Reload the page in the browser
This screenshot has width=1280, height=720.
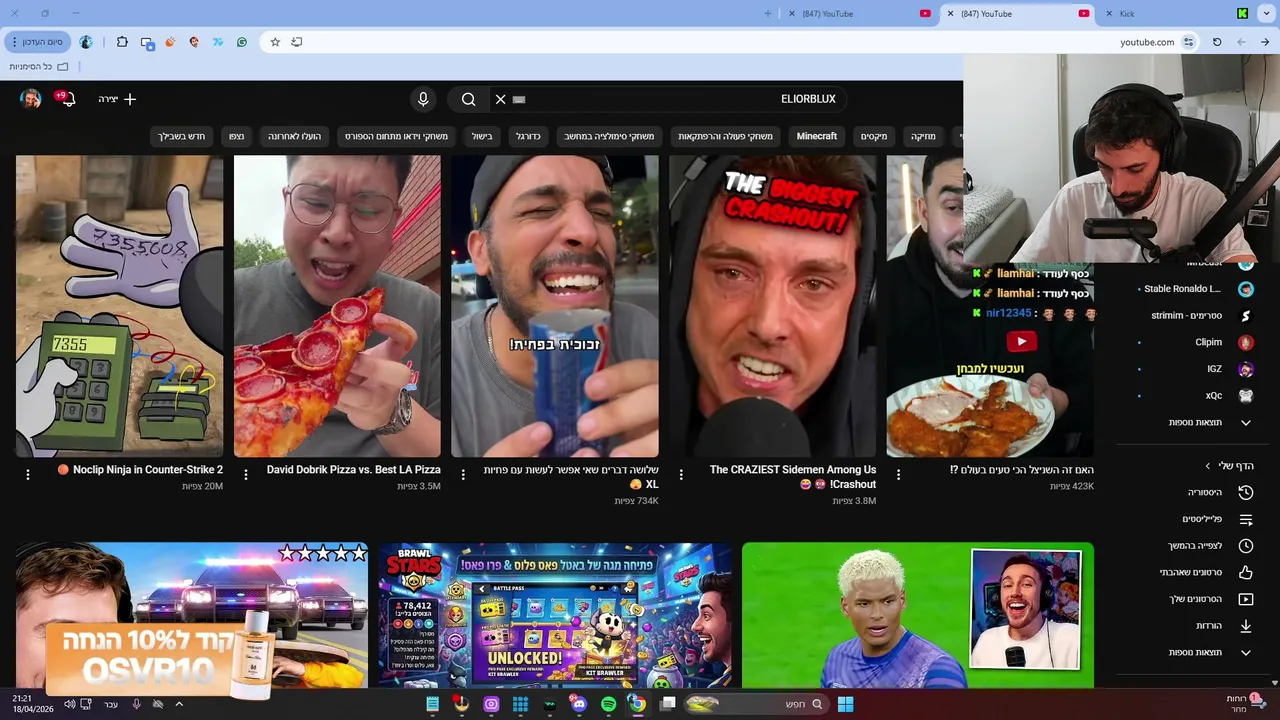click(1217, 42)
